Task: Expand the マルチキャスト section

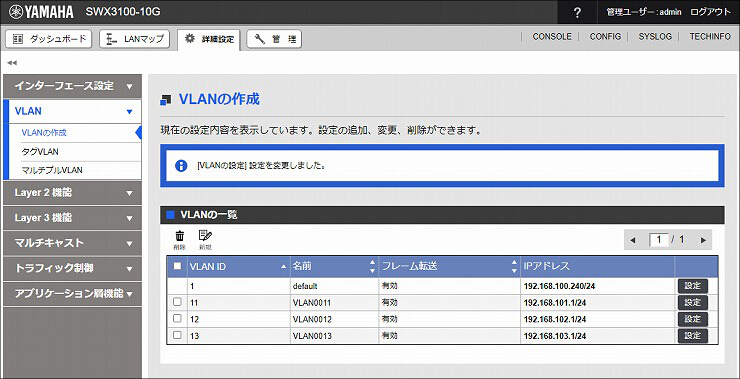Action: [72, 243]
